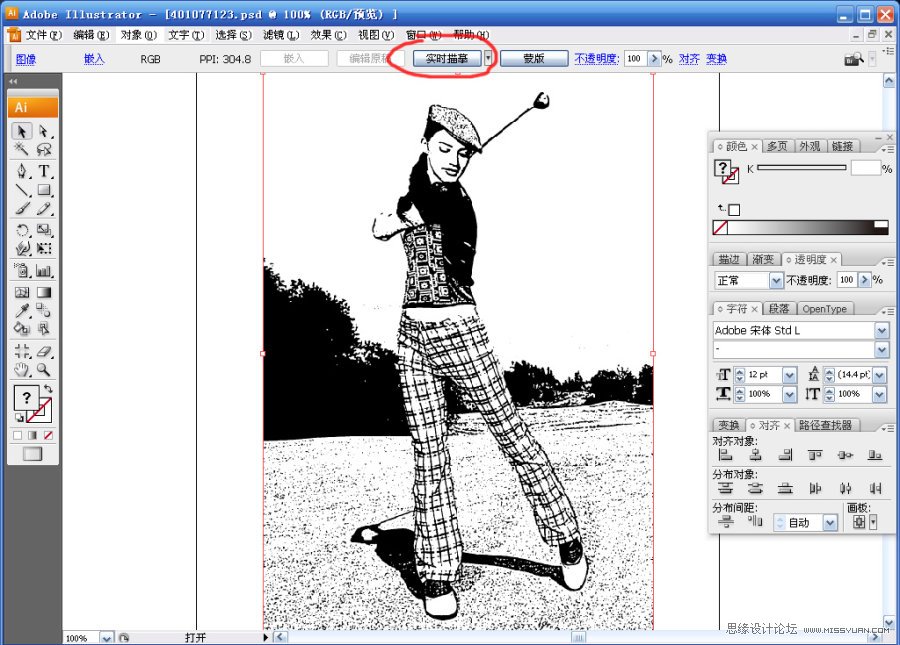Open the Adobe 宋体 font family dropdown
The image size is (900, 645).
coord(881,330)
